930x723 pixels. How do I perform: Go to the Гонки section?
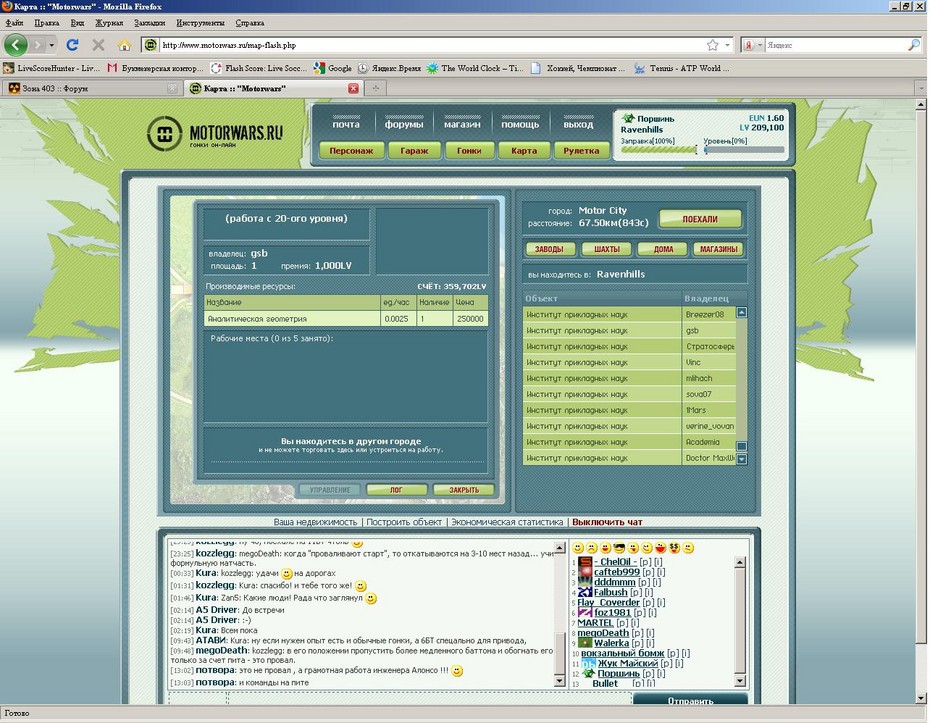click(x=469, y=151)
